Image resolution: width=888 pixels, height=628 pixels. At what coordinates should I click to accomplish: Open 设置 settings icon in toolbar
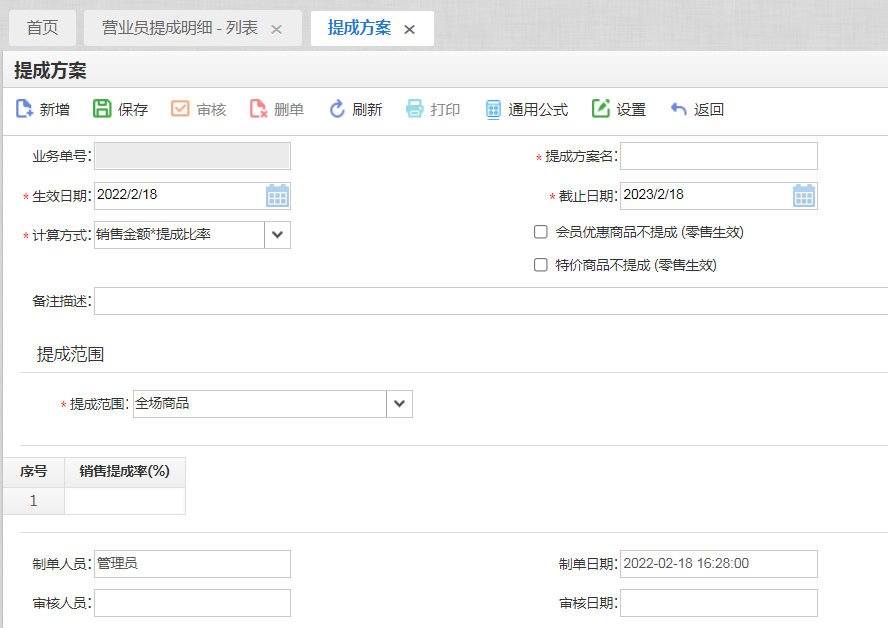point(601,109)
